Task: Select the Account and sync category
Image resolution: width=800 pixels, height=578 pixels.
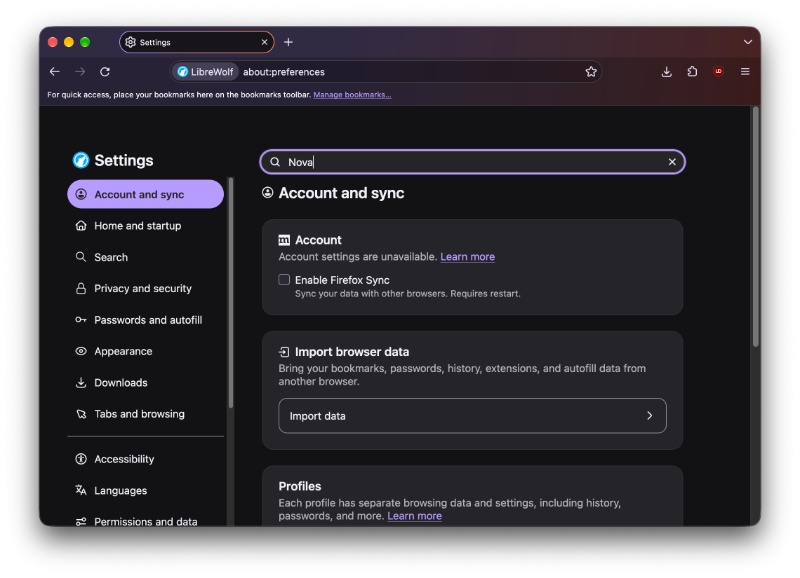Action: click(145, 194)
